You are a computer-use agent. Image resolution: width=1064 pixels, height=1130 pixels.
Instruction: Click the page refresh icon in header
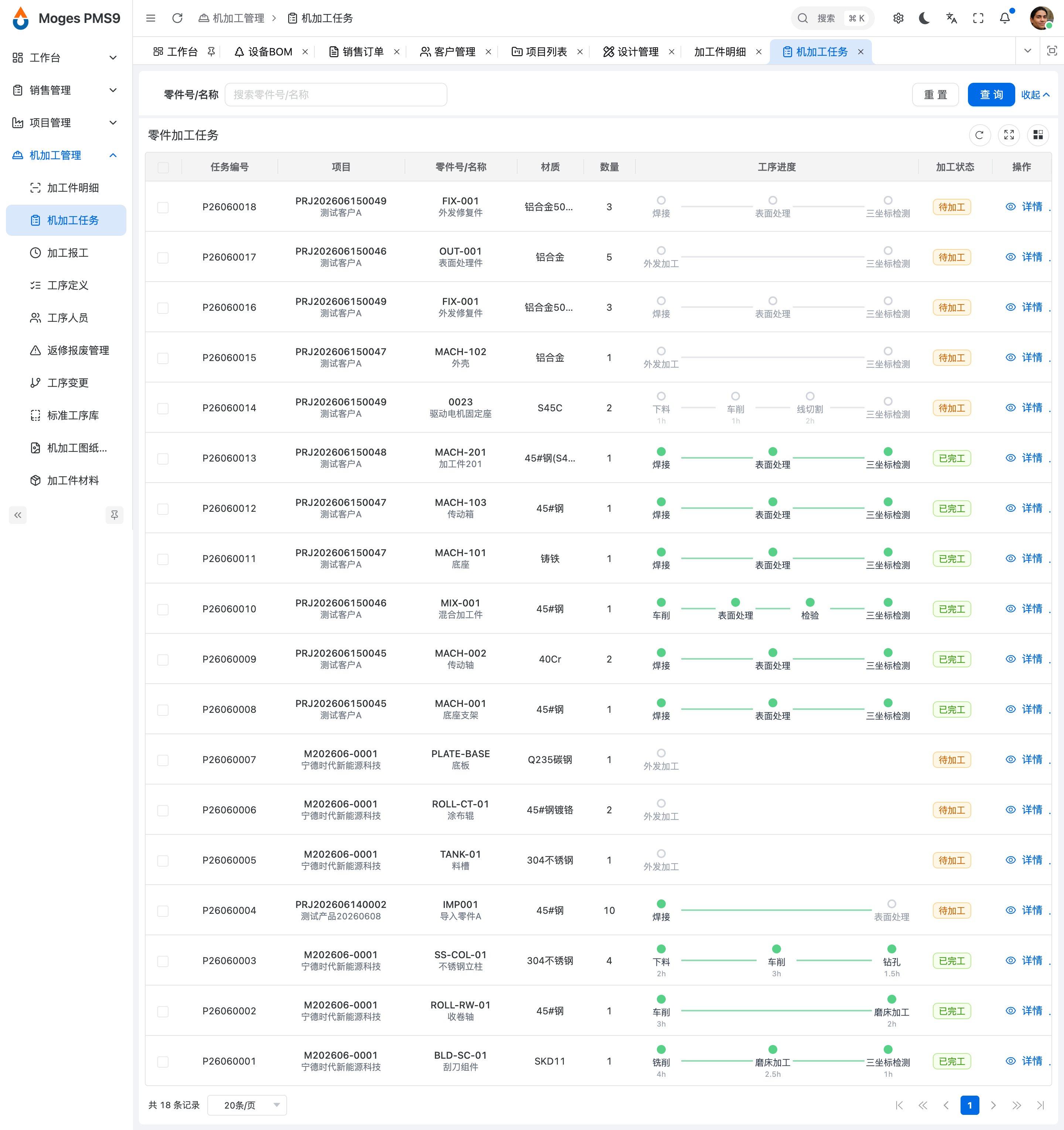[x=177, y=18]
